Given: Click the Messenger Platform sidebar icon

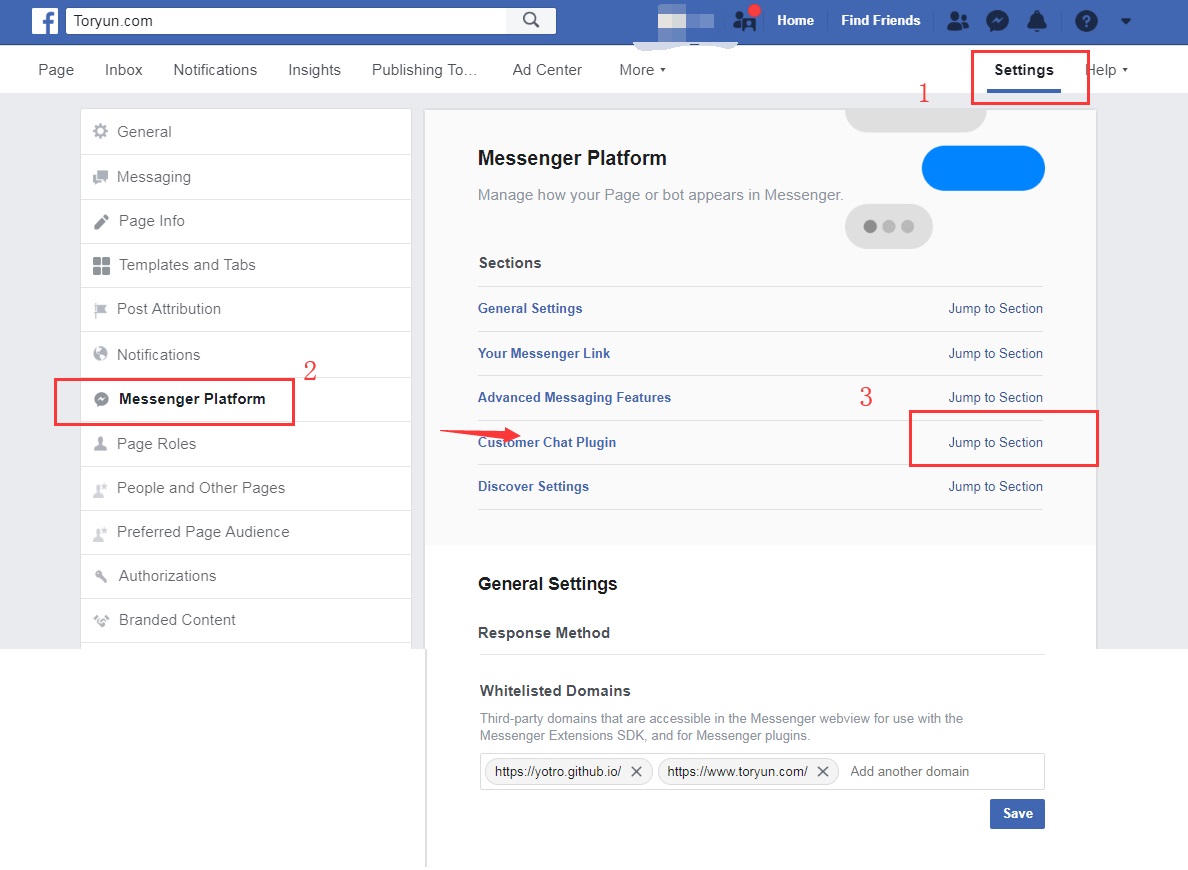Looking at the screenshot, I should coord(101,399).
